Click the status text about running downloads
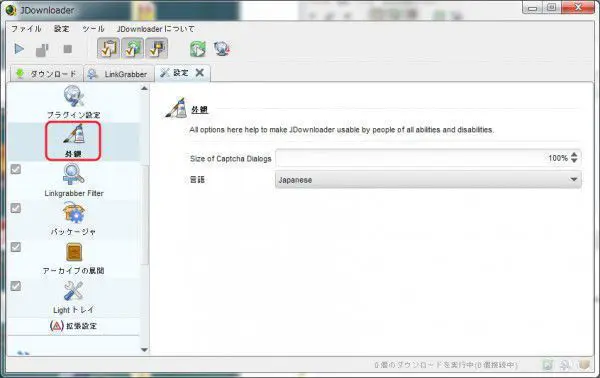This screenshot has width=600, height=378. pos(446,365)
